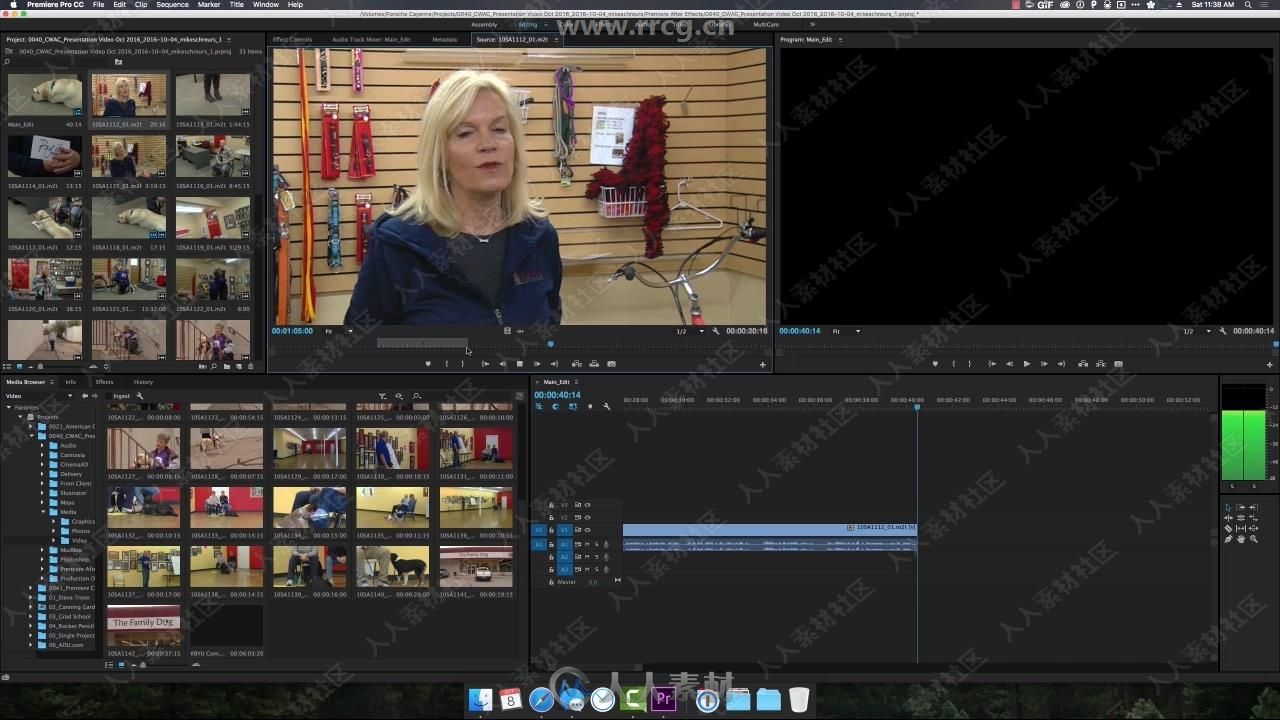Click the Source monitor Overwrite button
The image size is (1280, 720).
point(594,364)
